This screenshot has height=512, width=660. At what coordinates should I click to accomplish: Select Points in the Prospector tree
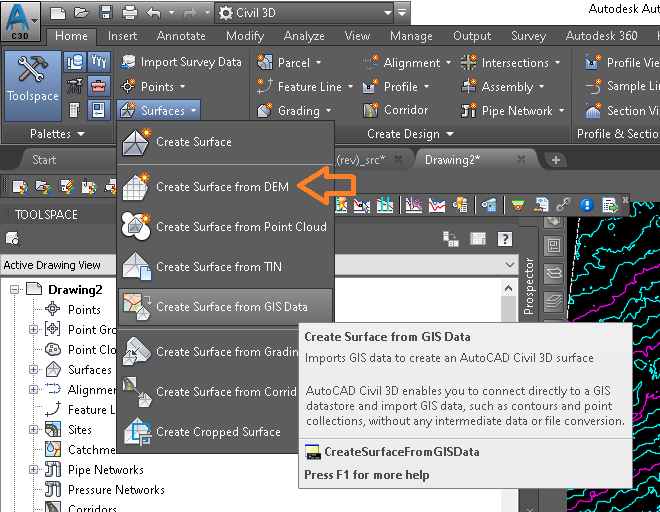point(84,309)
